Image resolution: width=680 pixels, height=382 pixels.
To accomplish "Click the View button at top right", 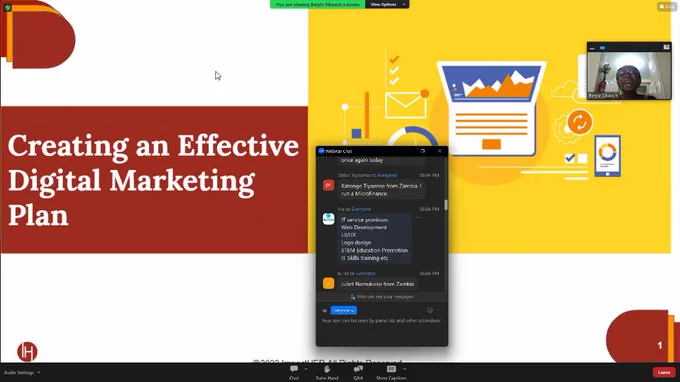I will (667, 6).
